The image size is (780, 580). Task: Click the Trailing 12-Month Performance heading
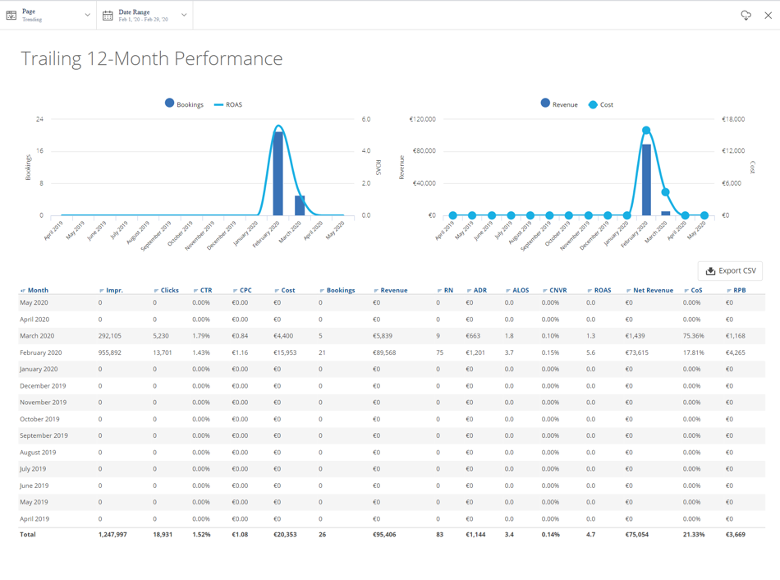(152, 59)
